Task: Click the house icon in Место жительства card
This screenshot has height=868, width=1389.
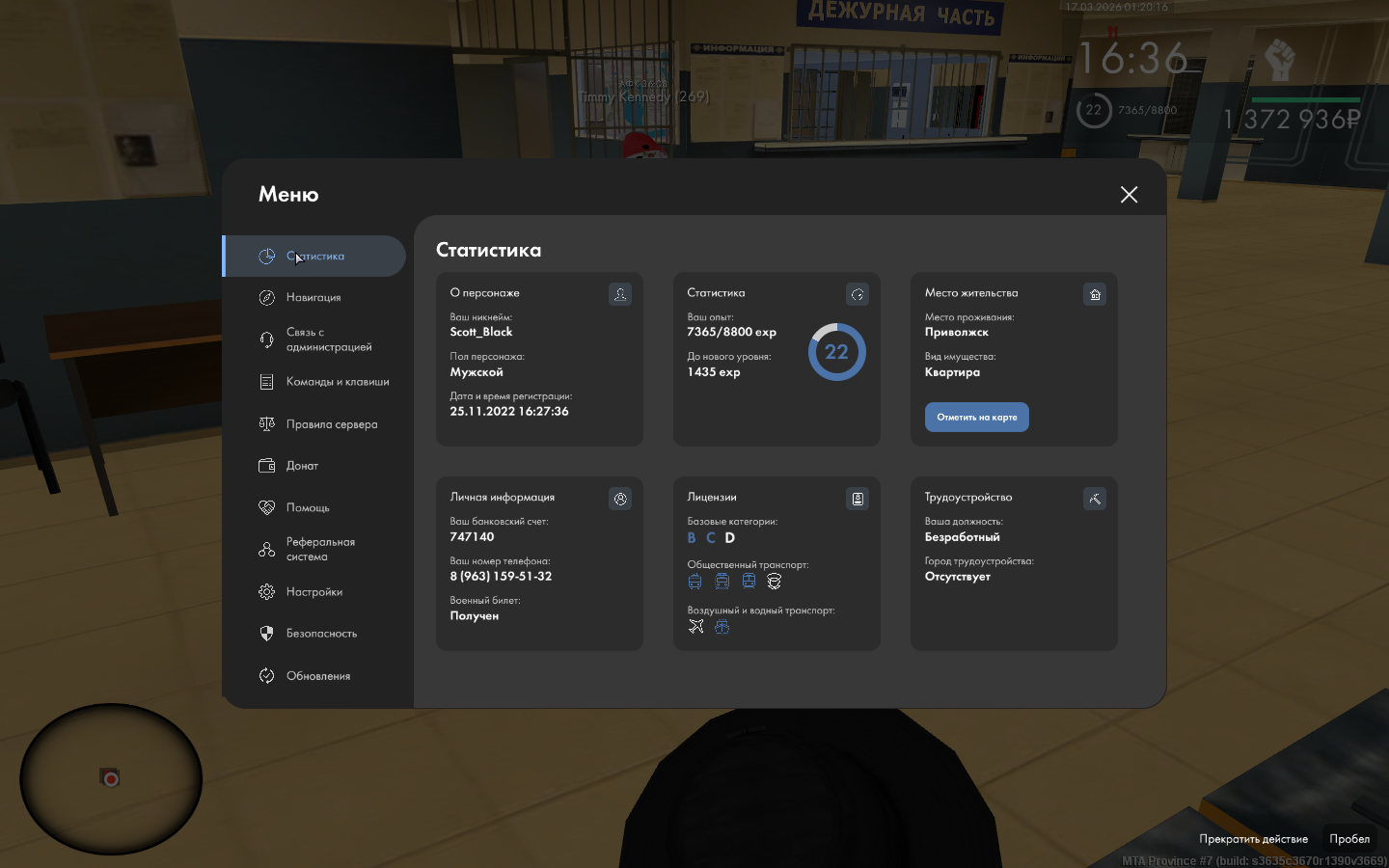Action: [x=1095, y=294]
